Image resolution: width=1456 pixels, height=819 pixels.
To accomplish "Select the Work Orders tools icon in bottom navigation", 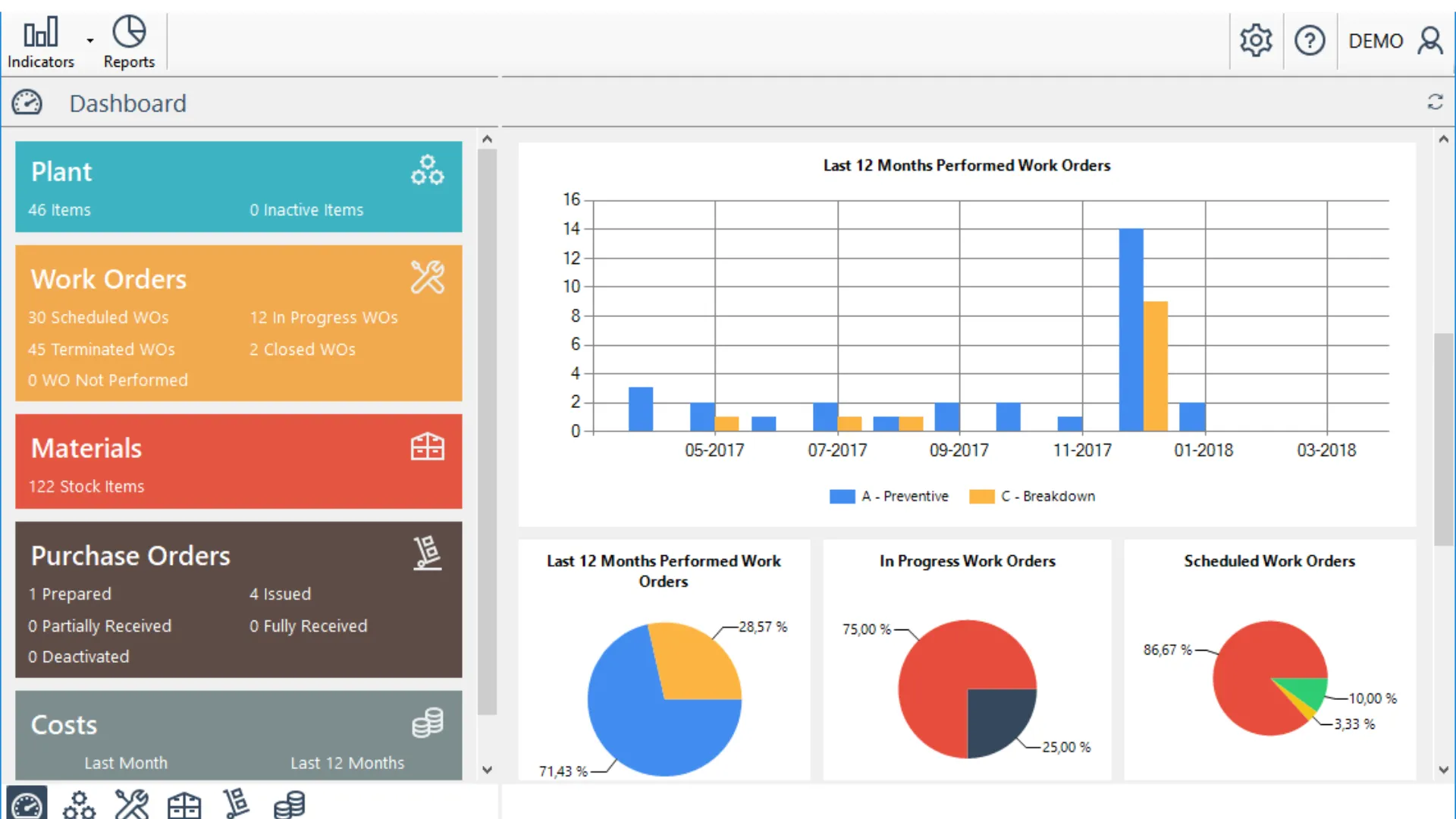I will [132, 805].
